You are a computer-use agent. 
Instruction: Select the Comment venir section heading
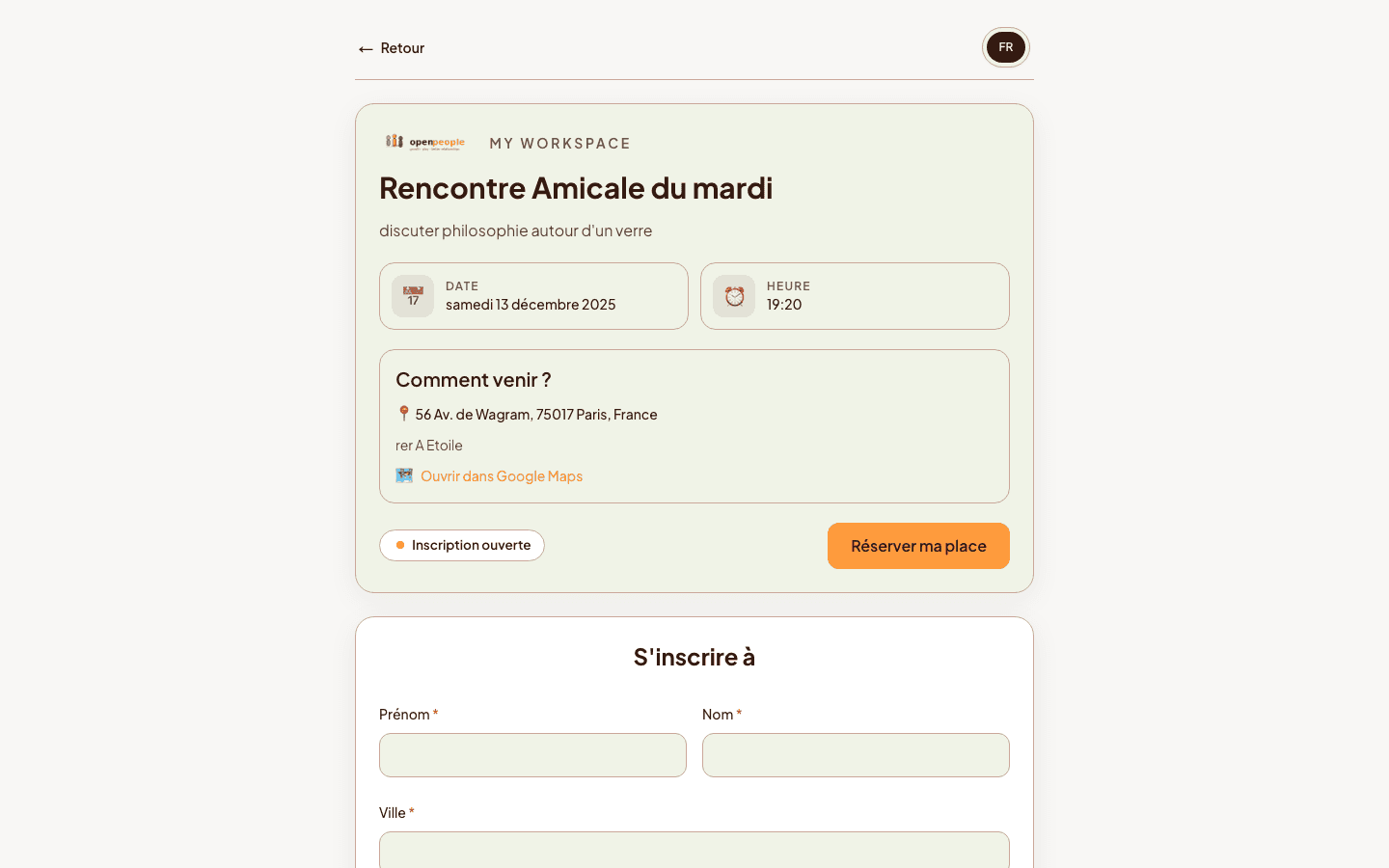tap(474, 380)
